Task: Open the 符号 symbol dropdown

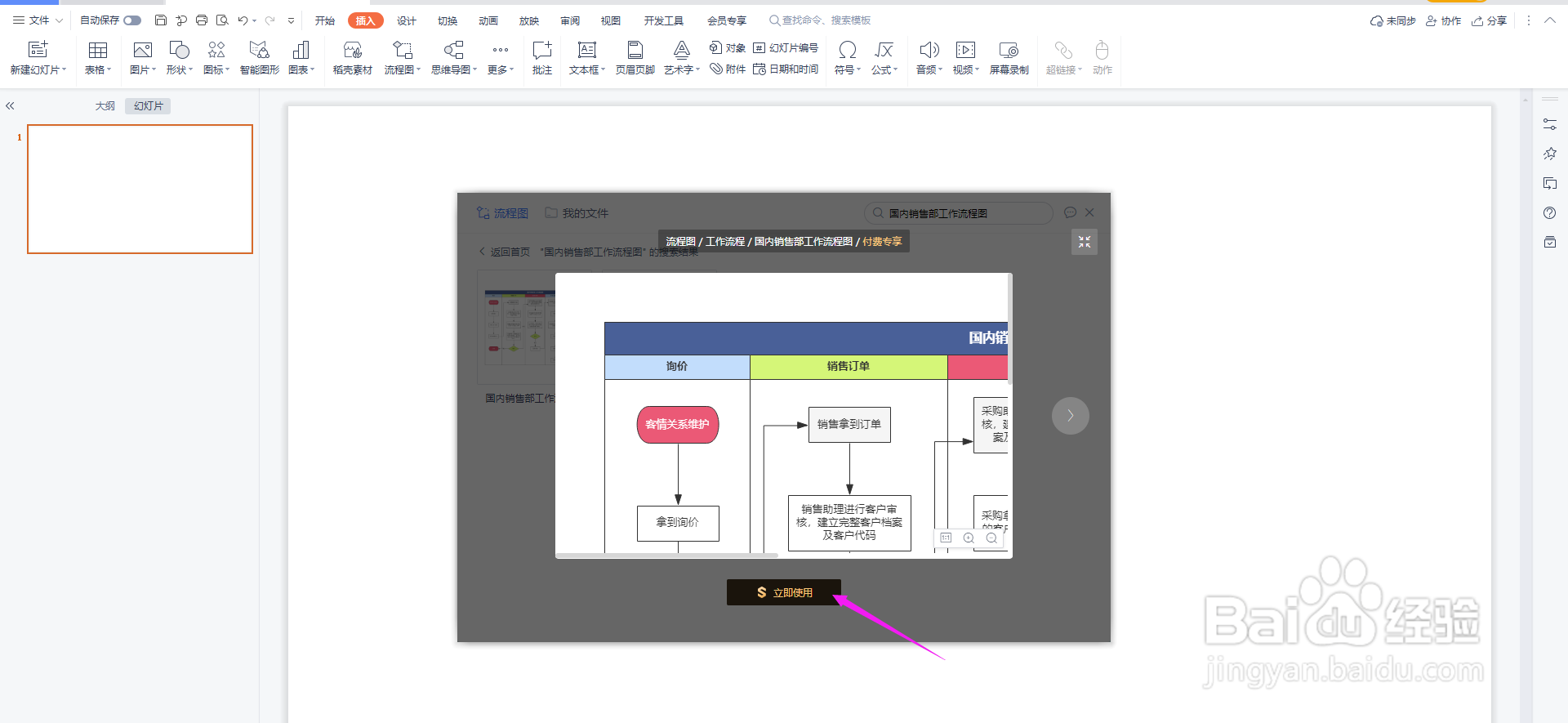Action: pos(848,58)
